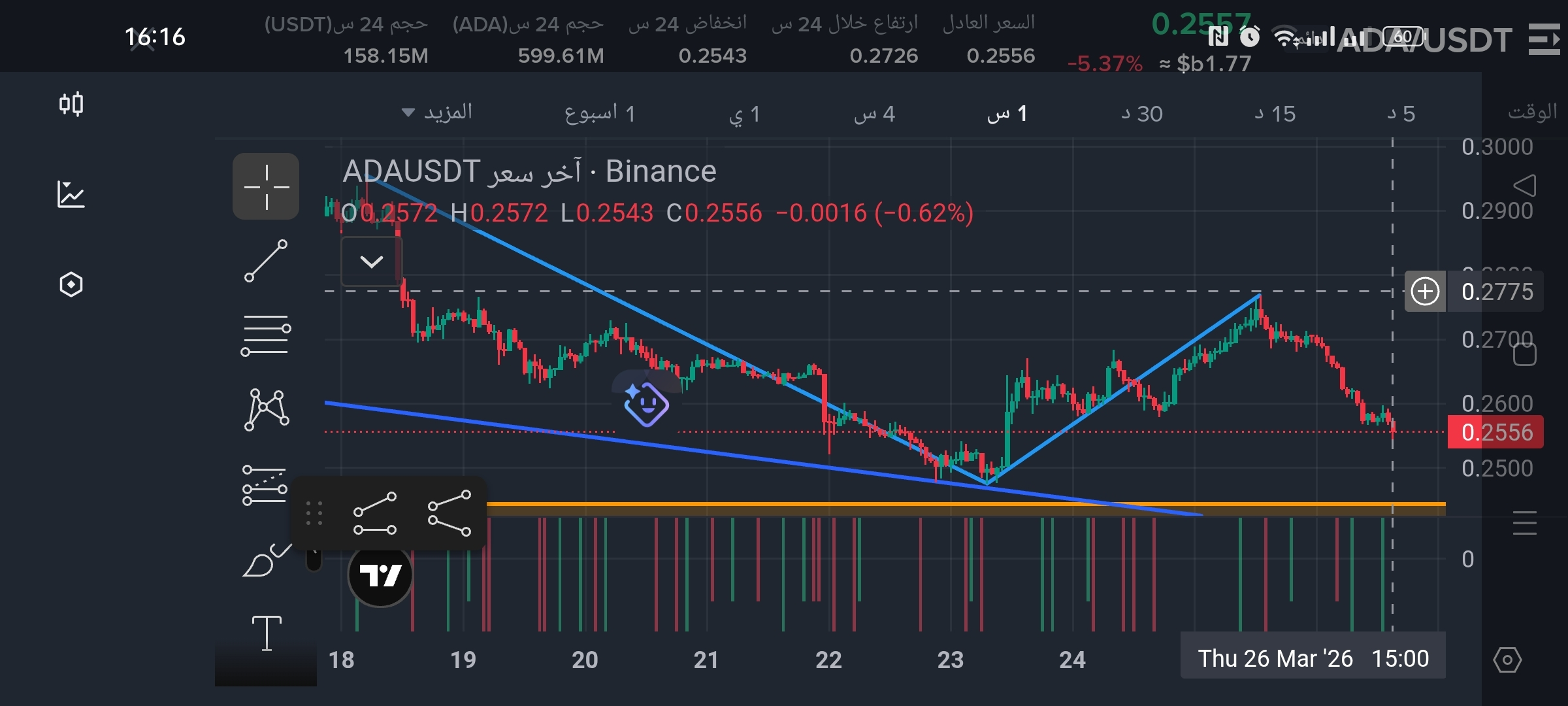Expand the المزيد more timeframes dropdown
The image size is (1568, 706).
(x=437, y=112)
